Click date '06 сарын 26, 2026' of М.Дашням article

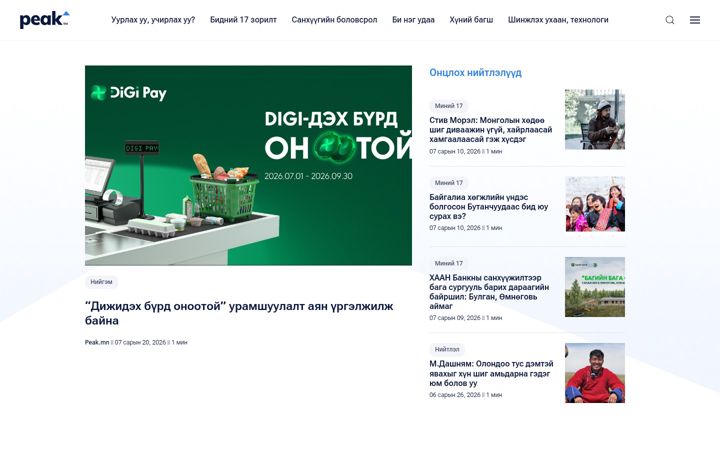click(455, 395)
